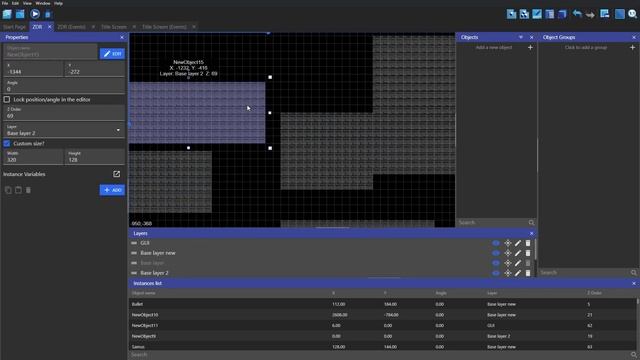This screenshot has width=640, height=360.
Task: Open the Layer dropdown in Properties
Action: 64,130
